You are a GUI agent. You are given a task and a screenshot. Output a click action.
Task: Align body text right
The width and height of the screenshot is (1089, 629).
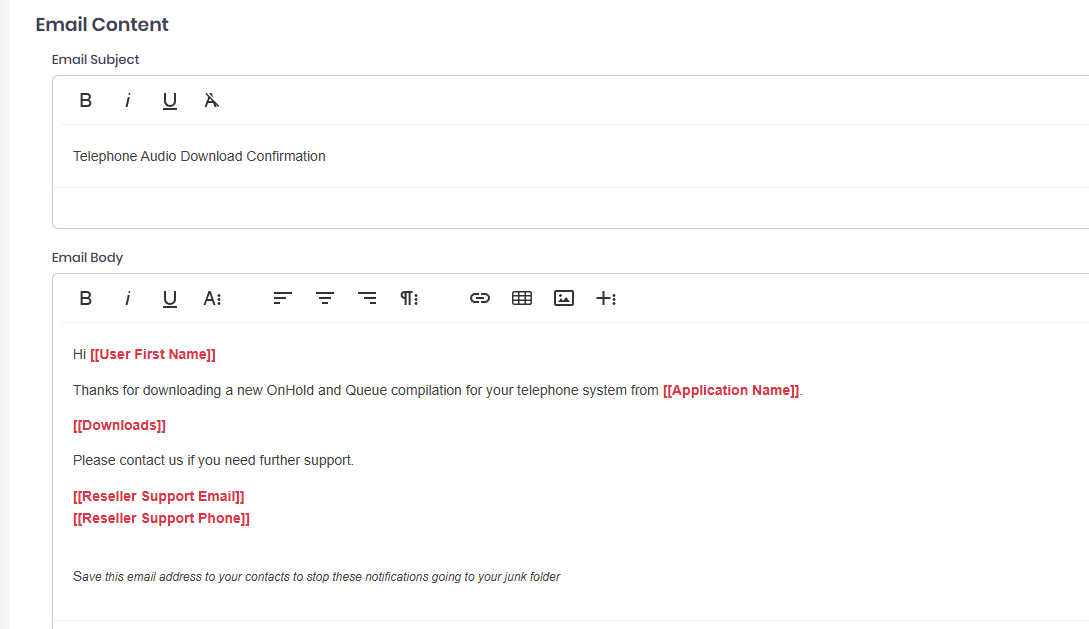pyautogui.click(x=367, y=299)
